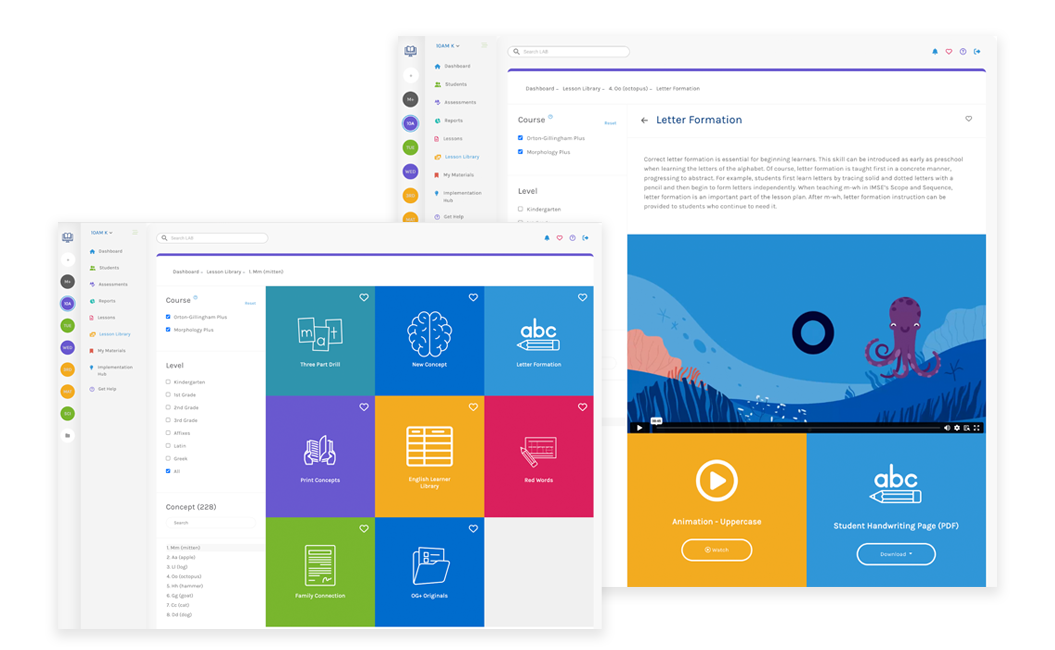
Task: Open the OG+ Originals folder tile
Action: tap(429, 572)
